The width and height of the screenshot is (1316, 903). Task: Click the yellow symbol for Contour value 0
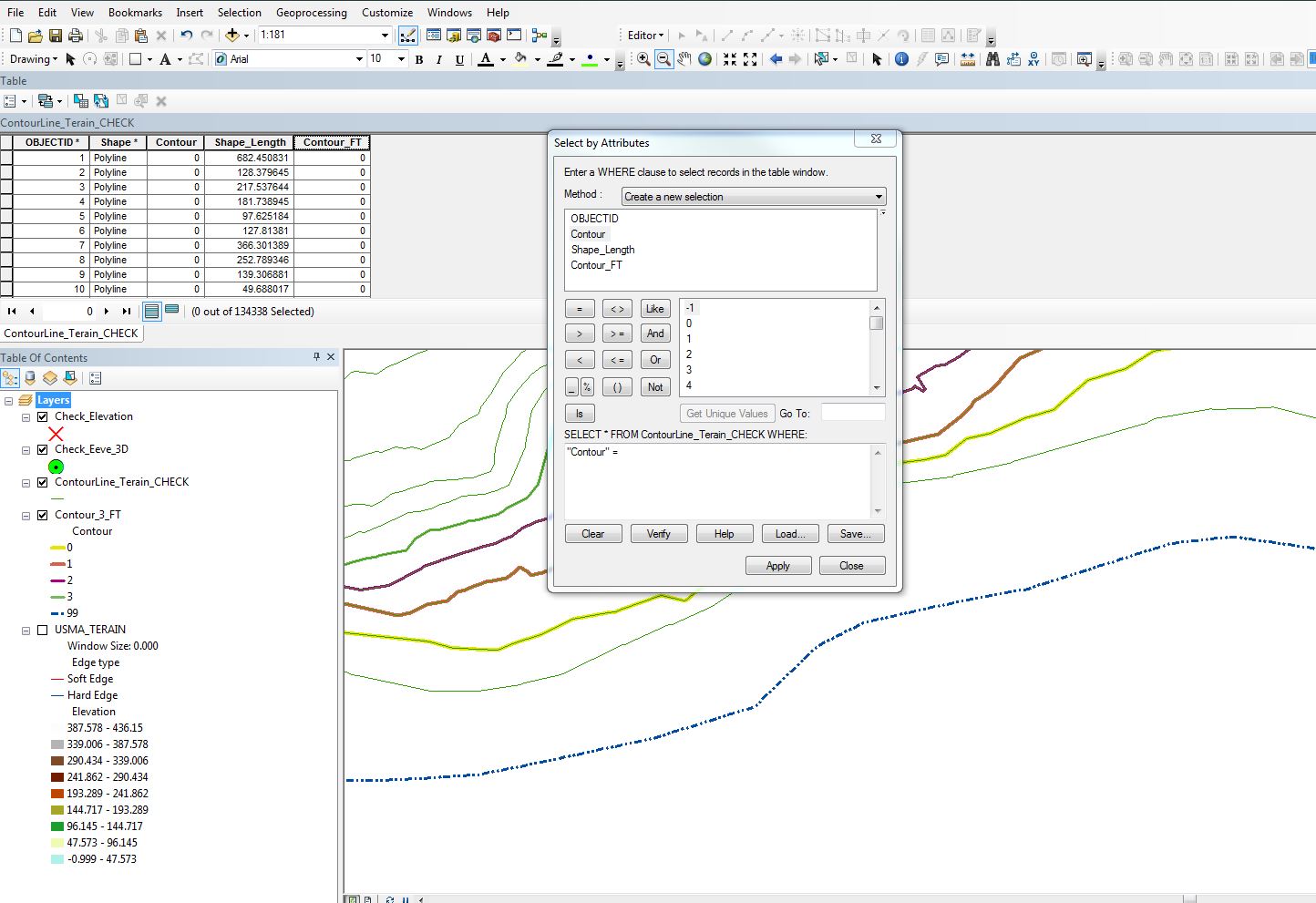tap(57, 548)
